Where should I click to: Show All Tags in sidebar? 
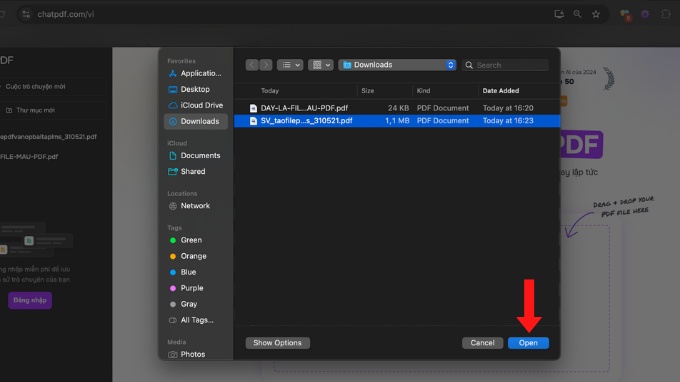click(x=196, y=320)
